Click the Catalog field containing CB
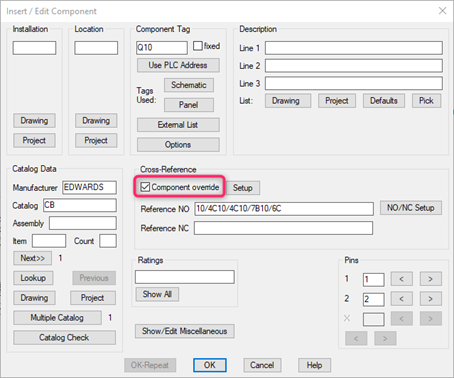The image size is (454, 378). coord(80,205)
